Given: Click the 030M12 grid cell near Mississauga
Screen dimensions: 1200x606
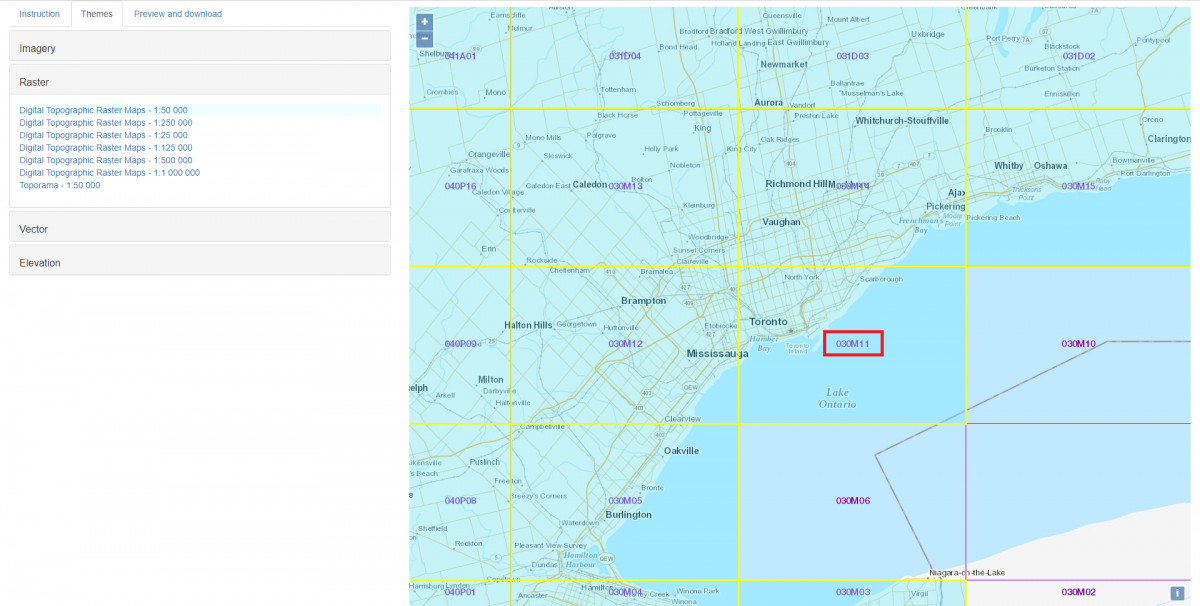Looking at the screenshot, I should coord(625,343).
